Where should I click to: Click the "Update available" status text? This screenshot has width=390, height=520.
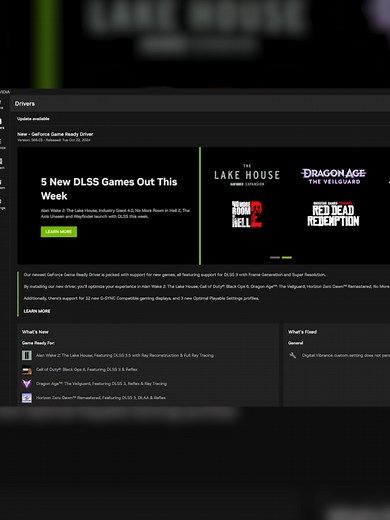pyautogui.click(x=33, y=119)
